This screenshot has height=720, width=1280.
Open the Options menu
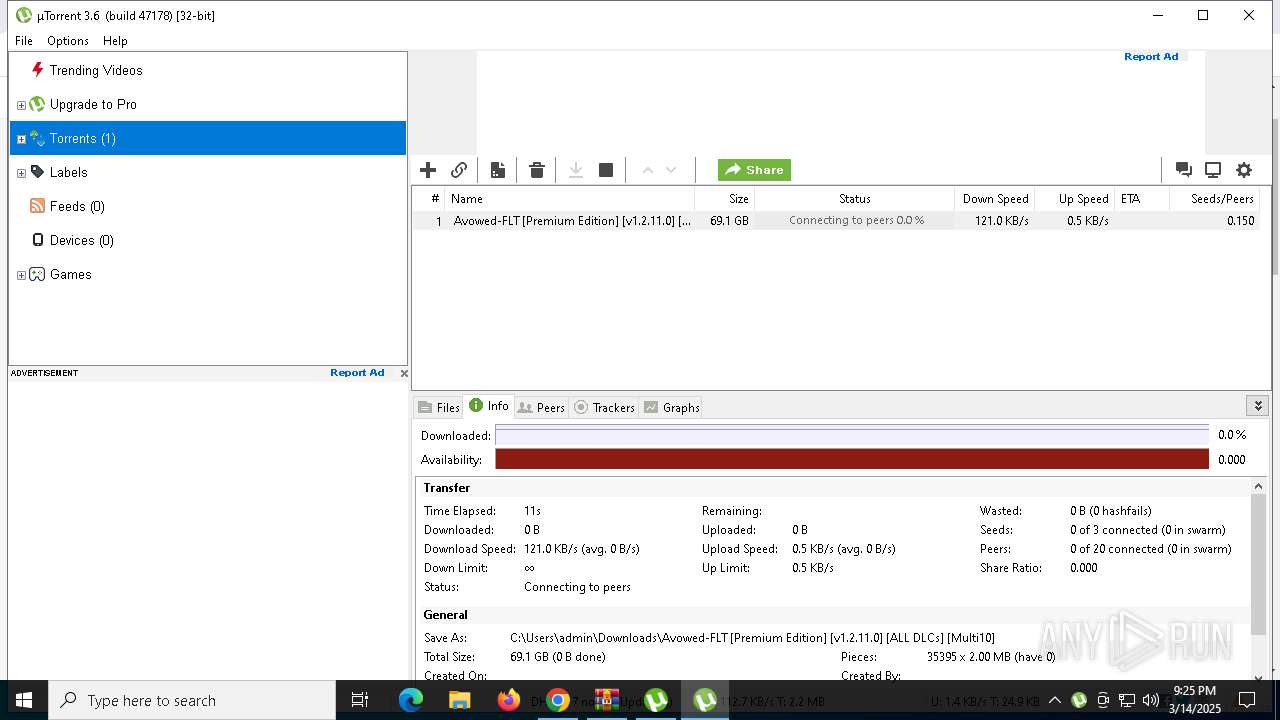click(x=68, y=41)
